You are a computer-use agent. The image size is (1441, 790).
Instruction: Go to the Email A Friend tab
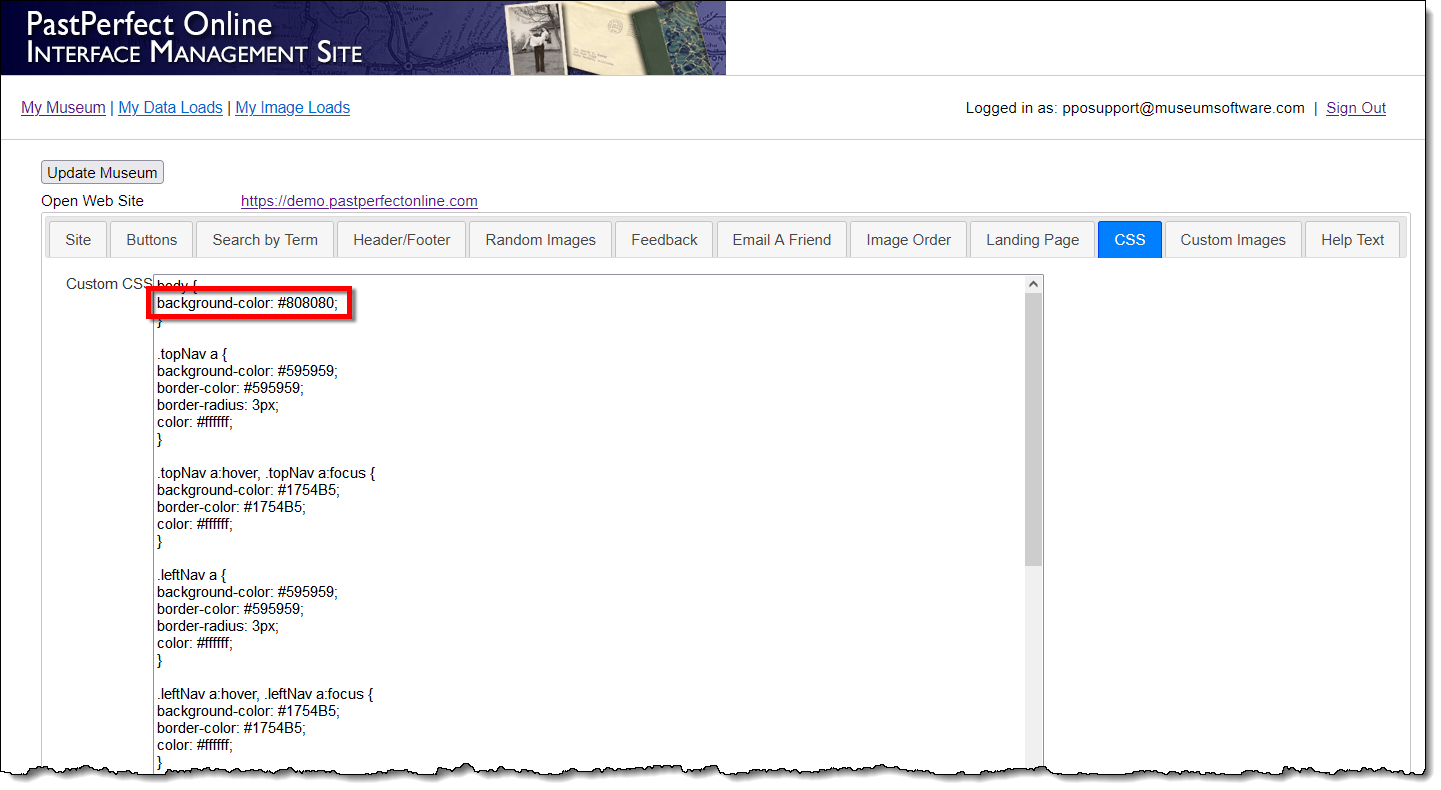(x=782, y=240)
